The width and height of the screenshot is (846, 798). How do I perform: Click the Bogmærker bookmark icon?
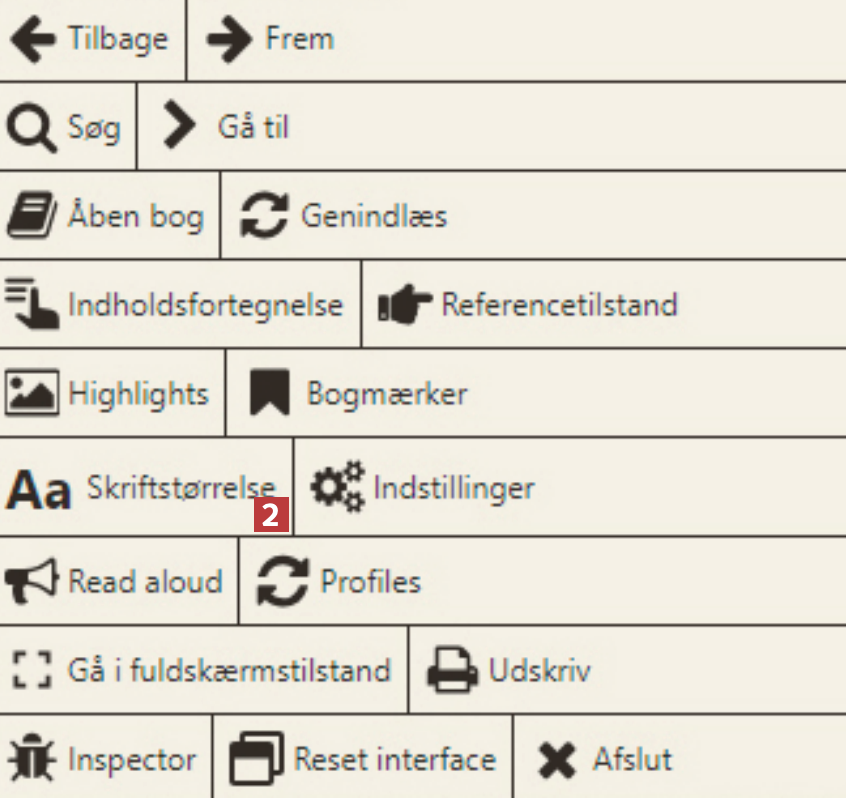(269, 393)
